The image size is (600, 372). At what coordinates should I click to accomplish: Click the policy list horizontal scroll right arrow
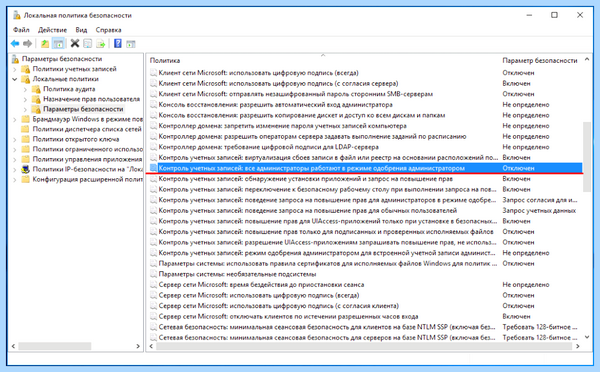coord(577,346)
